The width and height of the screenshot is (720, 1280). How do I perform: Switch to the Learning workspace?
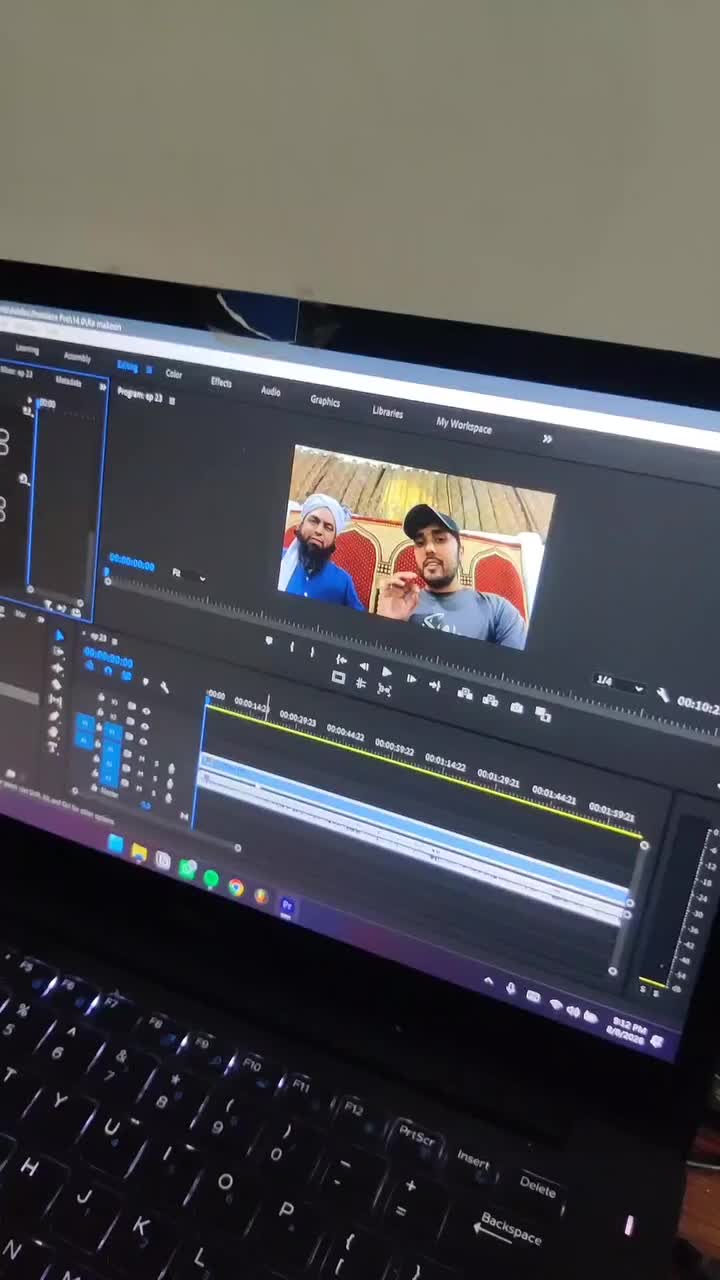27,350
